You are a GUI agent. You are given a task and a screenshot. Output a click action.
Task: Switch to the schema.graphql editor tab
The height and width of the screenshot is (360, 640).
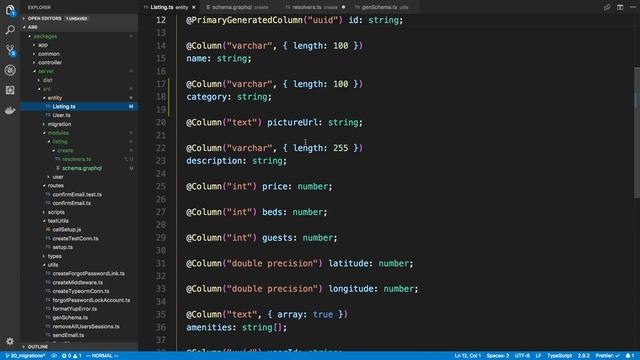pyautogui.click(x=238, y=7)
